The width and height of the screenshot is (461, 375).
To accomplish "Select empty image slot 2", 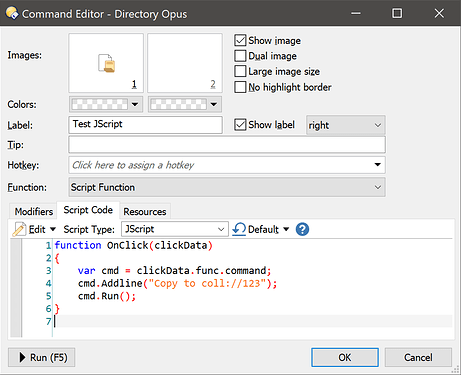I will (185, 63).
